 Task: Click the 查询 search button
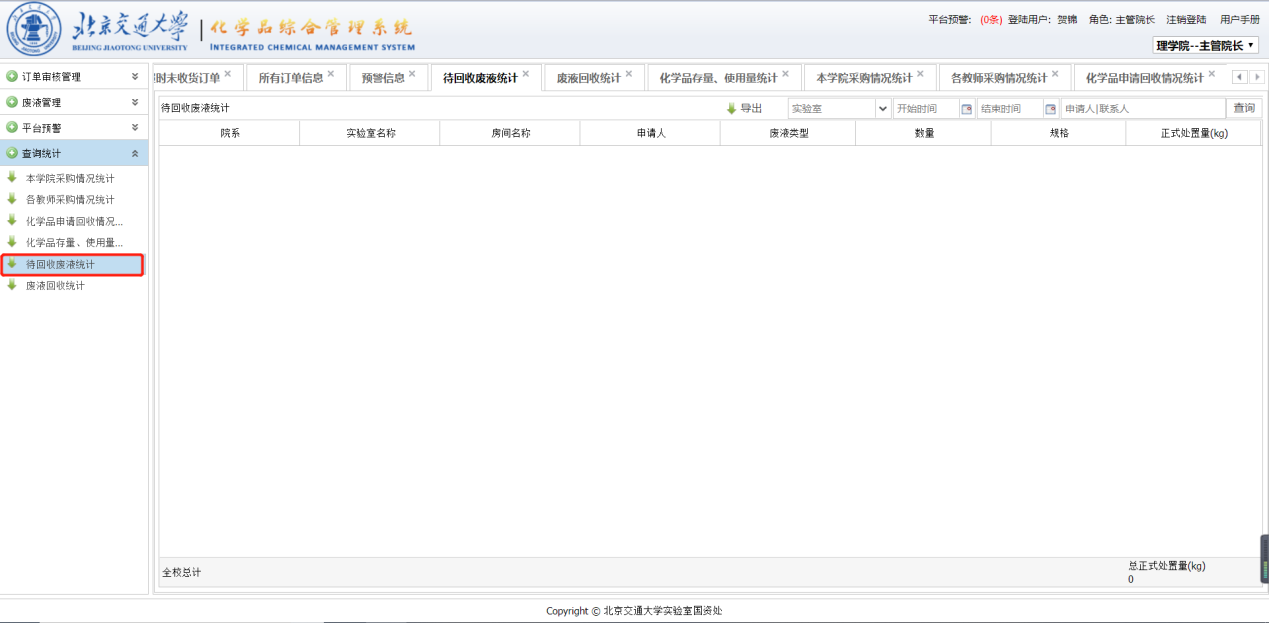(x=1243, y=108)
